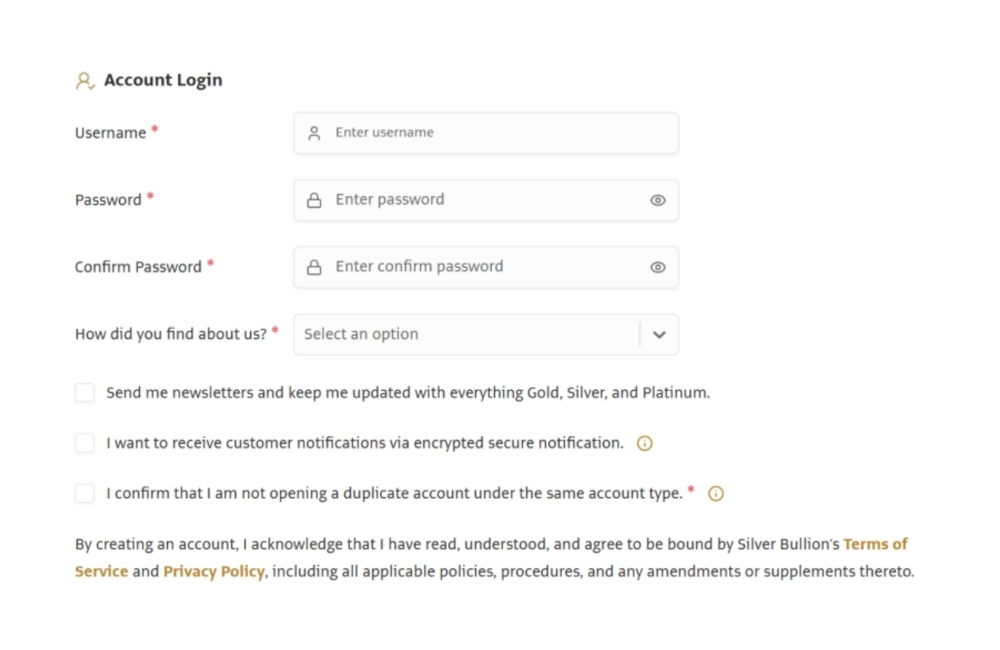Viewport: 1000px width, 650px height.
Task: Enable the newsletters subscription checkbox
Action: (x=85, y=393)
